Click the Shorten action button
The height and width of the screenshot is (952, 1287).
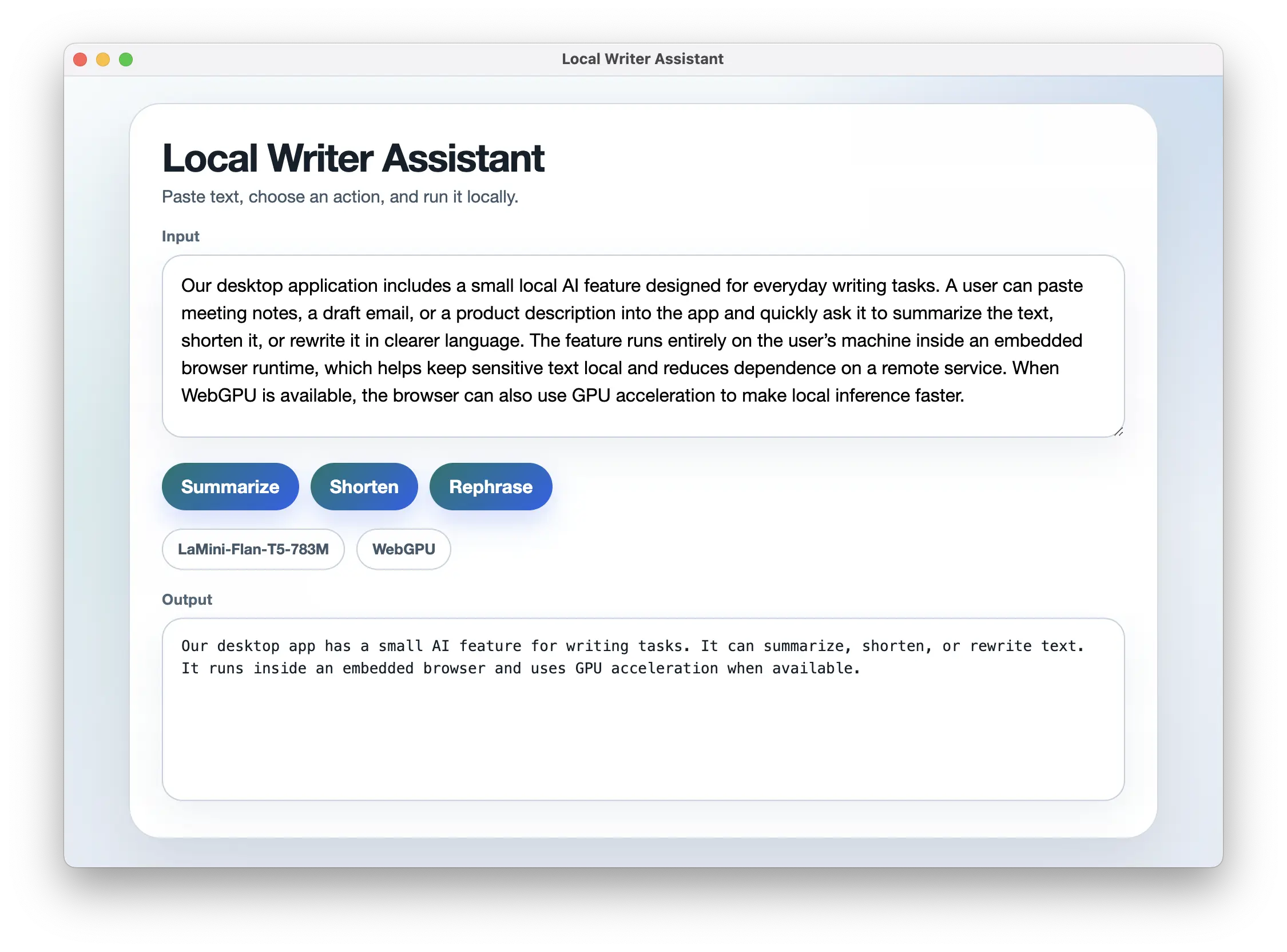click(364, 486)
